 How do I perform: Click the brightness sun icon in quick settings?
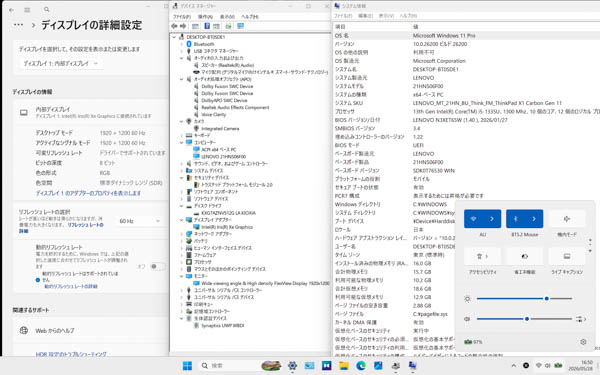467,298
